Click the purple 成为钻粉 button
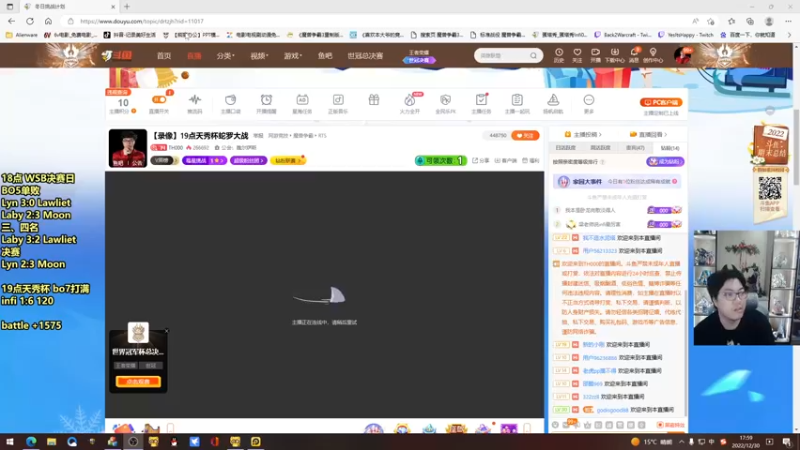 click(x=665, y=162)
